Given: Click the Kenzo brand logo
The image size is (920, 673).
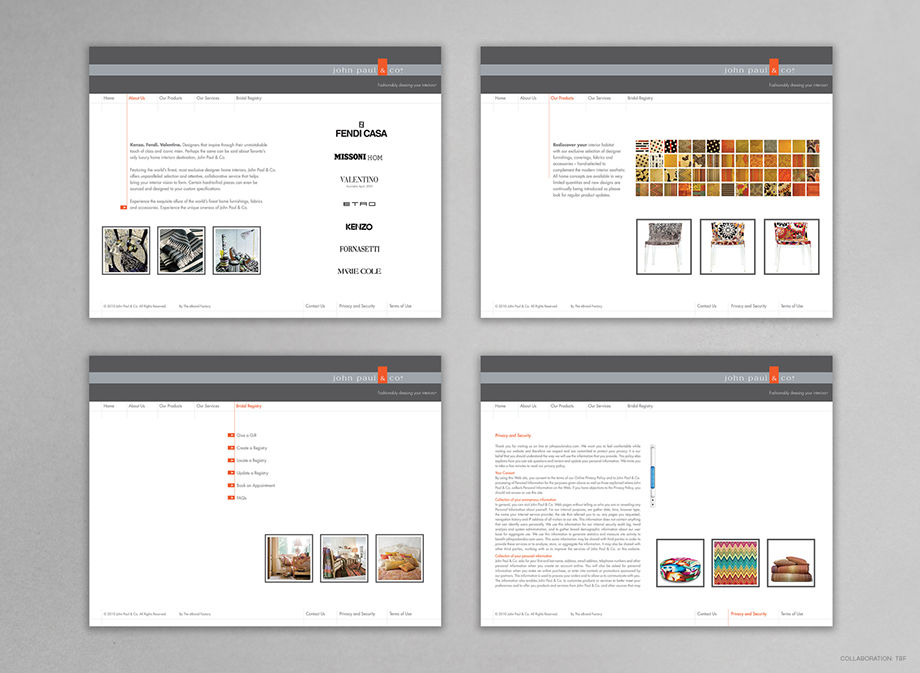Looking at the screenshot, I should [x=359, y=226].
